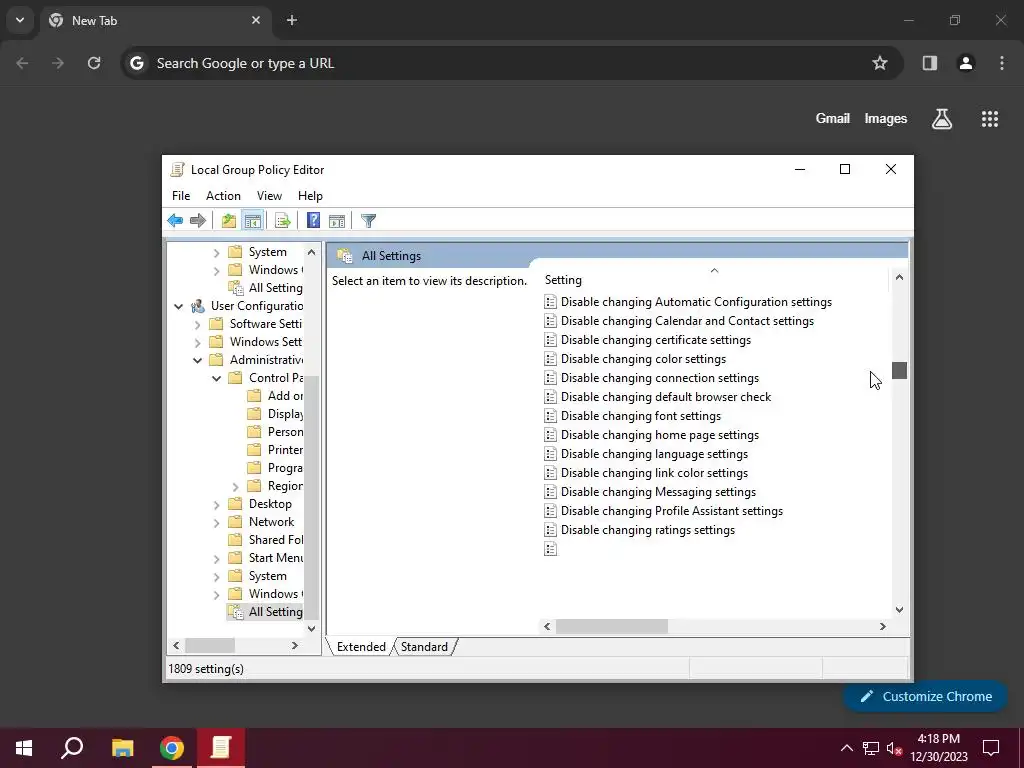Expand Software Settings tree node
Image resolution: width=1024 pixels, height=768 pixels.
coord(197,324)
